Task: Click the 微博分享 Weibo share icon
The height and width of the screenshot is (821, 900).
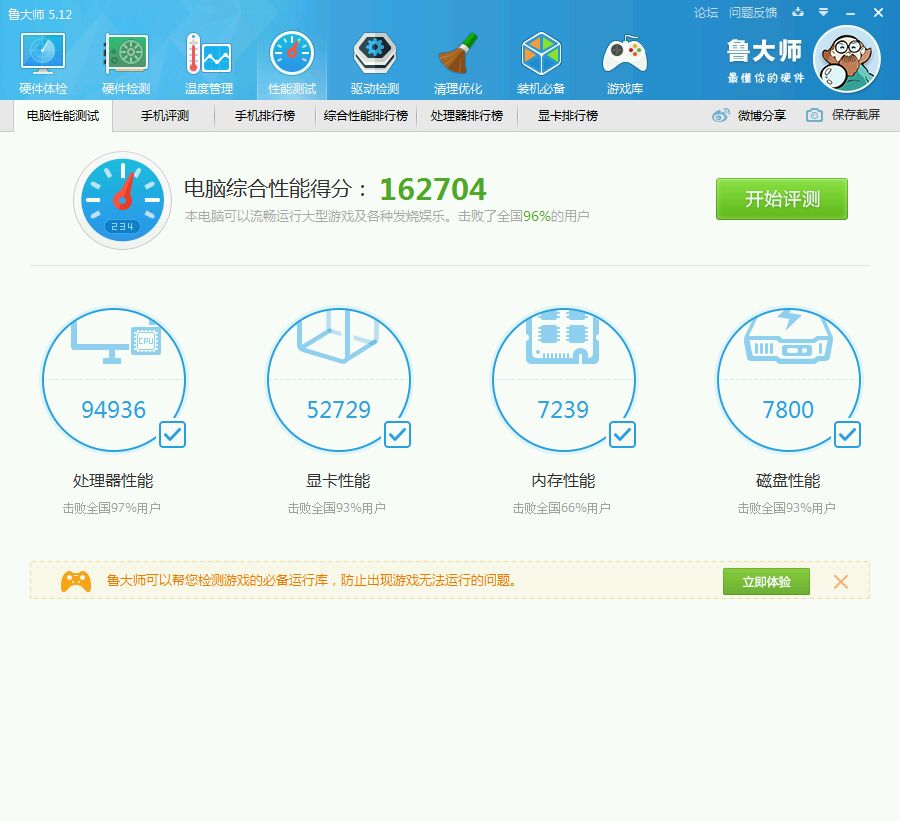Action: point(720,115)
